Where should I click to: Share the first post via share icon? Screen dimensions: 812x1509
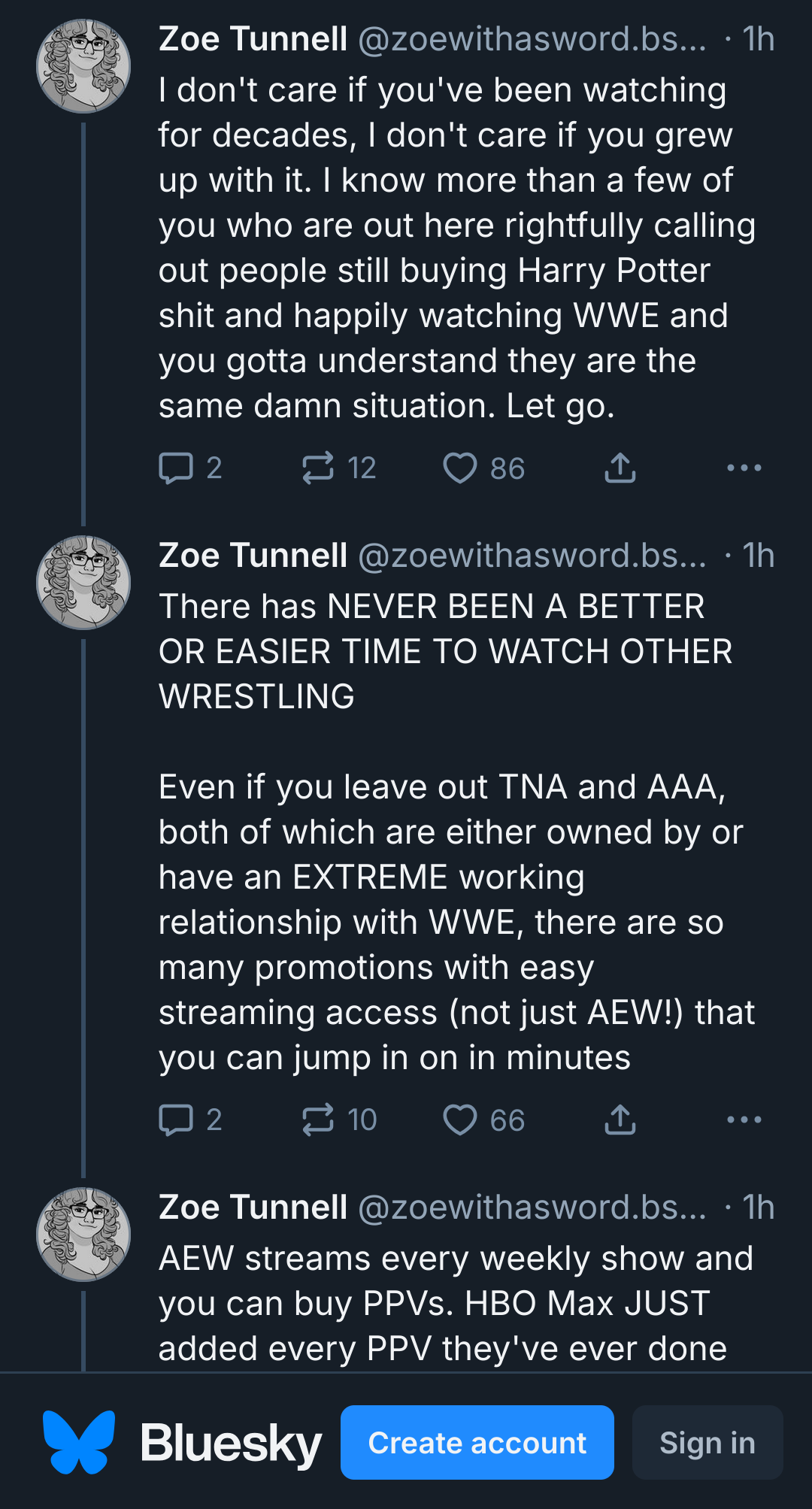(x=620, y=468)
